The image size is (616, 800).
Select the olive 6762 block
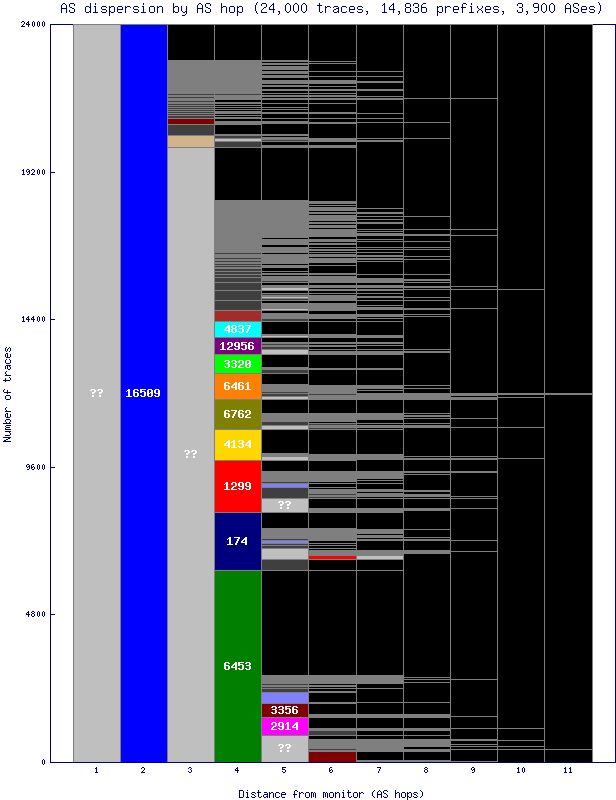pos(238,414)
